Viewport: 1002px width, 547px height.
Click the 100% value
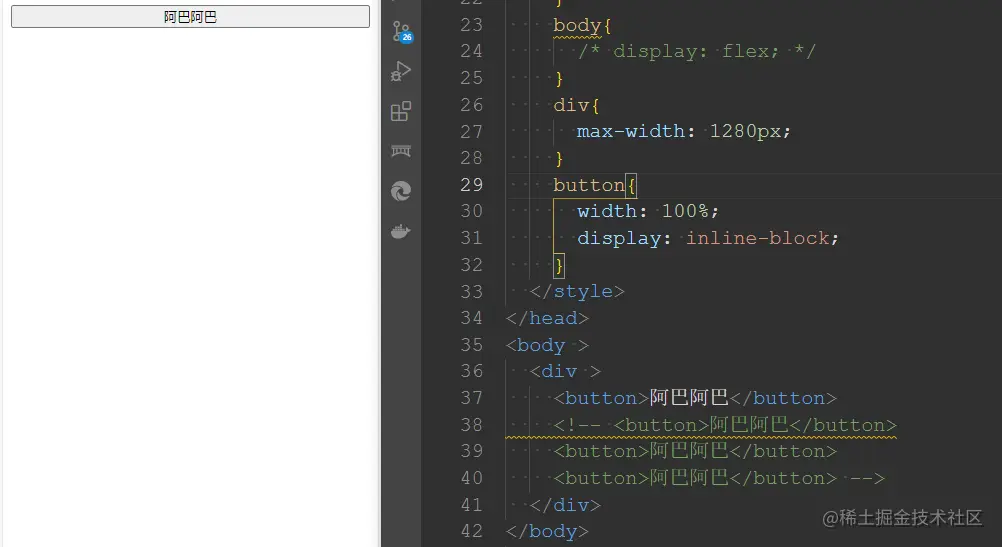tap(684, 212)
